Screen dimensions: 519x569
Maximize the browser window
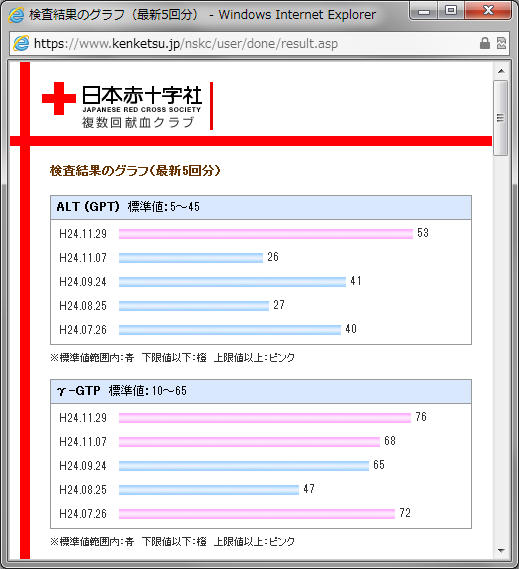[451, 11]
